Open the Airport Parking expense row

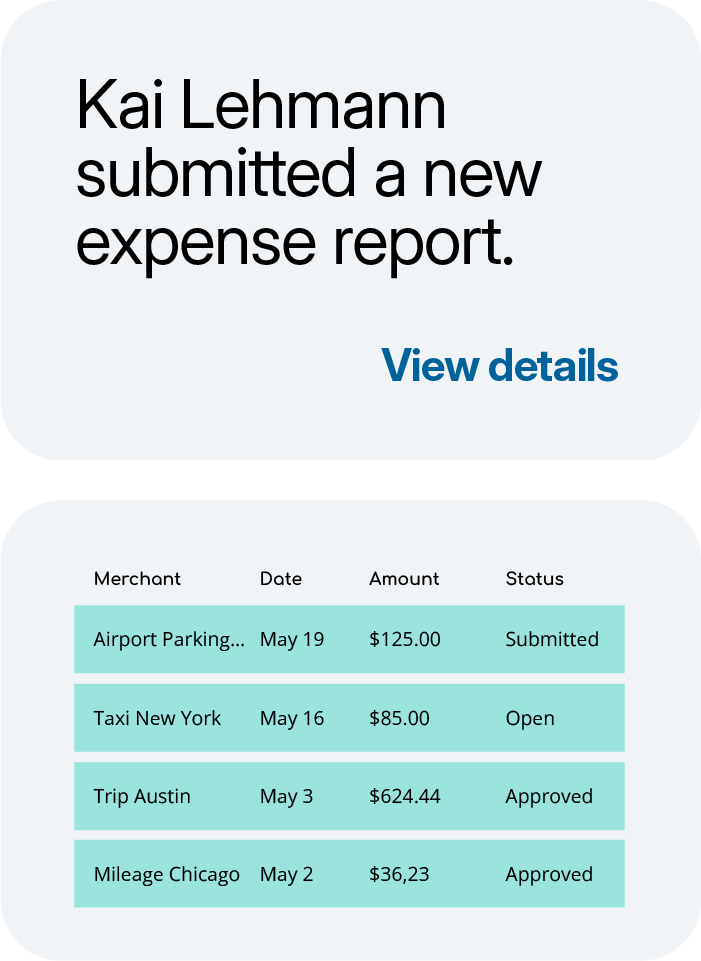tap(168, 639)
